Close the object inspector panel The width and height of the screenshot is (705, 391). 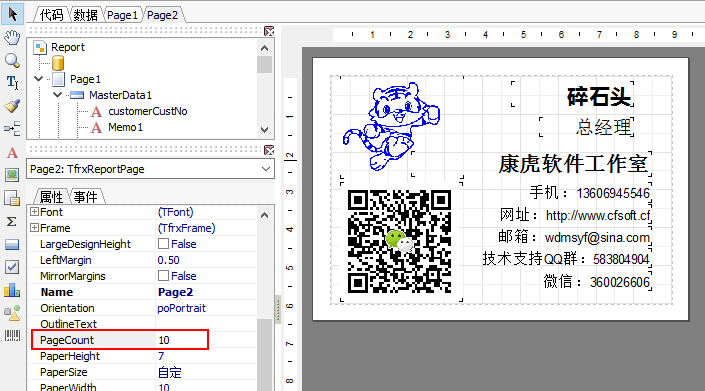[x=269, y=150]
